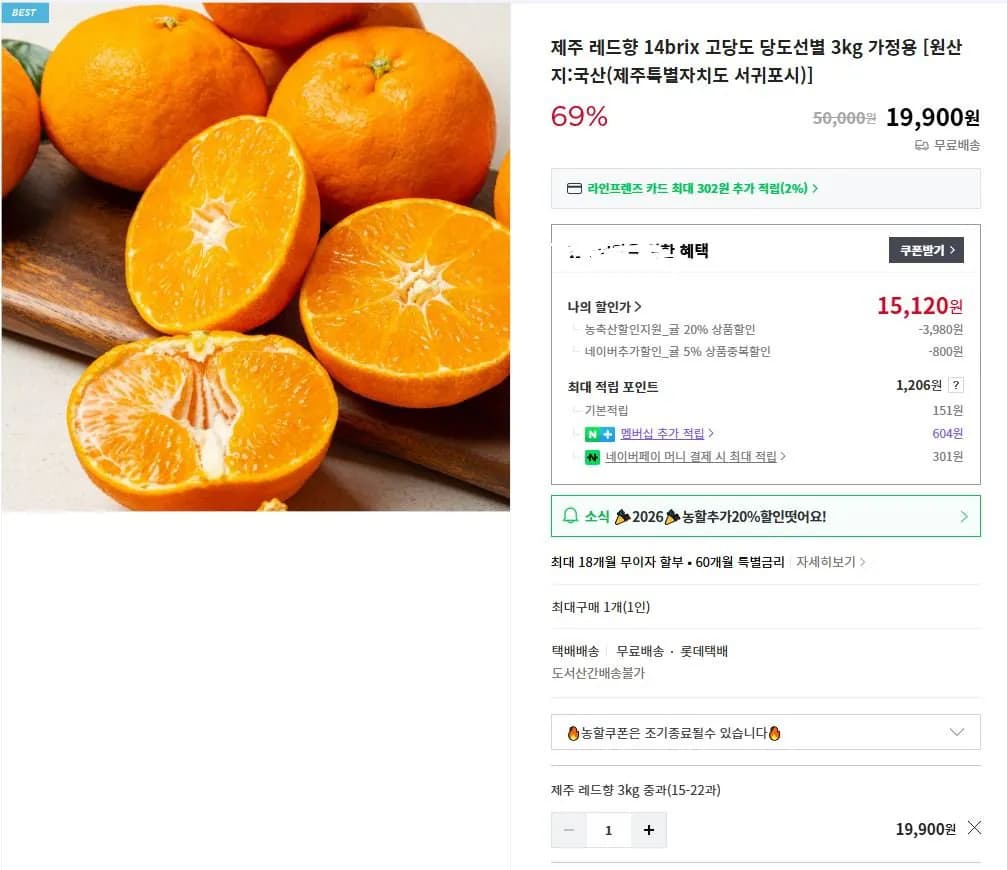
Task: Click the 쿠폰받기 coupon download button
Action: point(925,250)
